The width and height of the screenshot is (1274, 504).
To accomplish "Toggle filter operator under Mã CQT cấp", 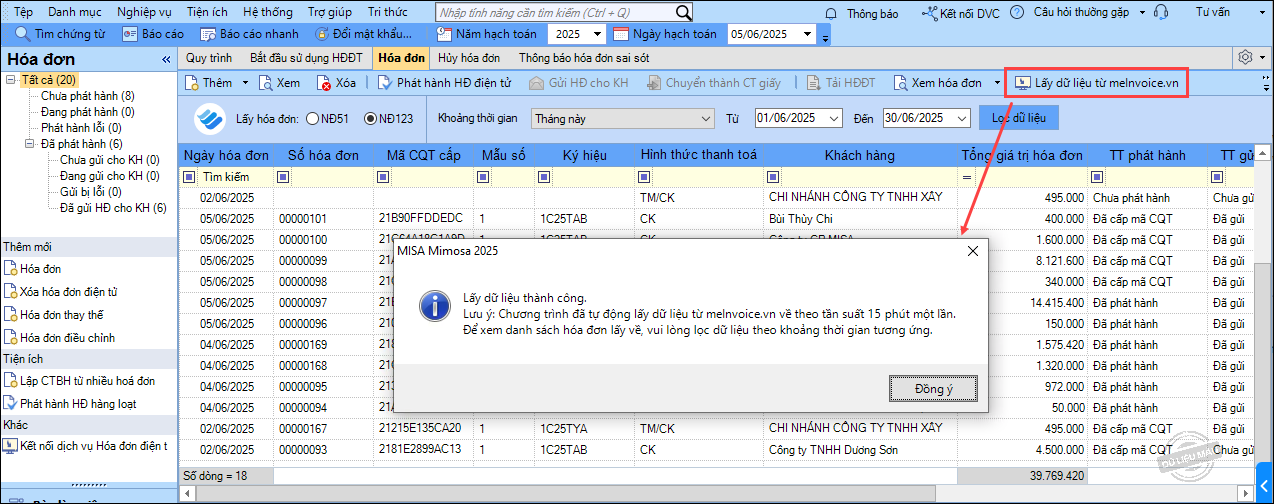I will pyautogui.click(x=385, y=176).
